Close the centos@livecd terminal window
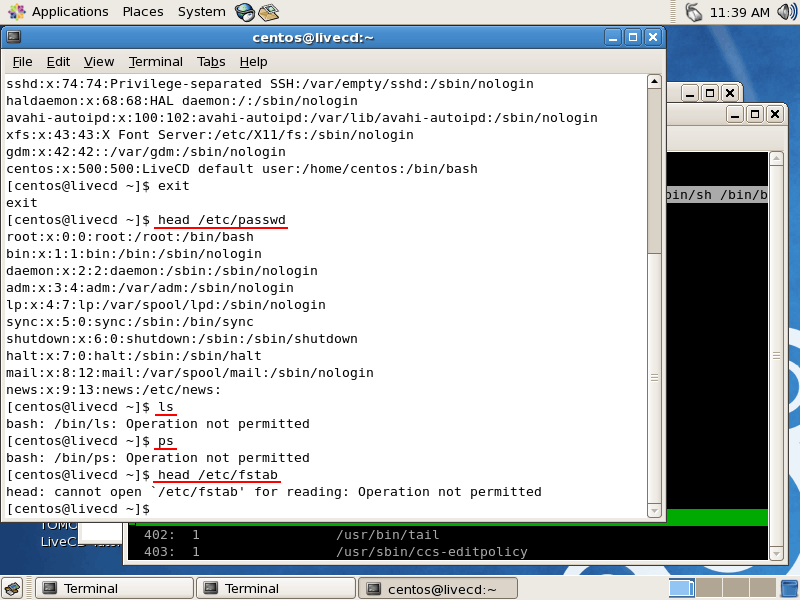800x600 pixels. [653, 37]
